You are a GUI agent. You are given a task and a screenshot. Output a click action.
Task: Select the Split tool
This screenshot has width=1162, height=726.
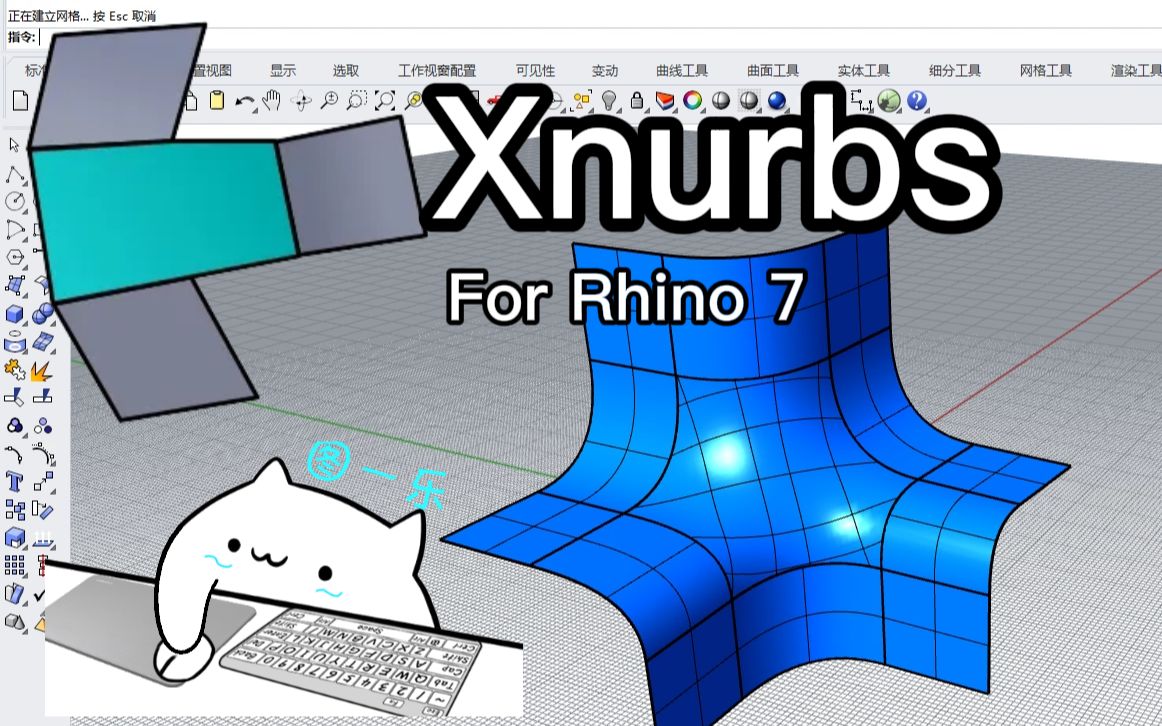[42, 396]
